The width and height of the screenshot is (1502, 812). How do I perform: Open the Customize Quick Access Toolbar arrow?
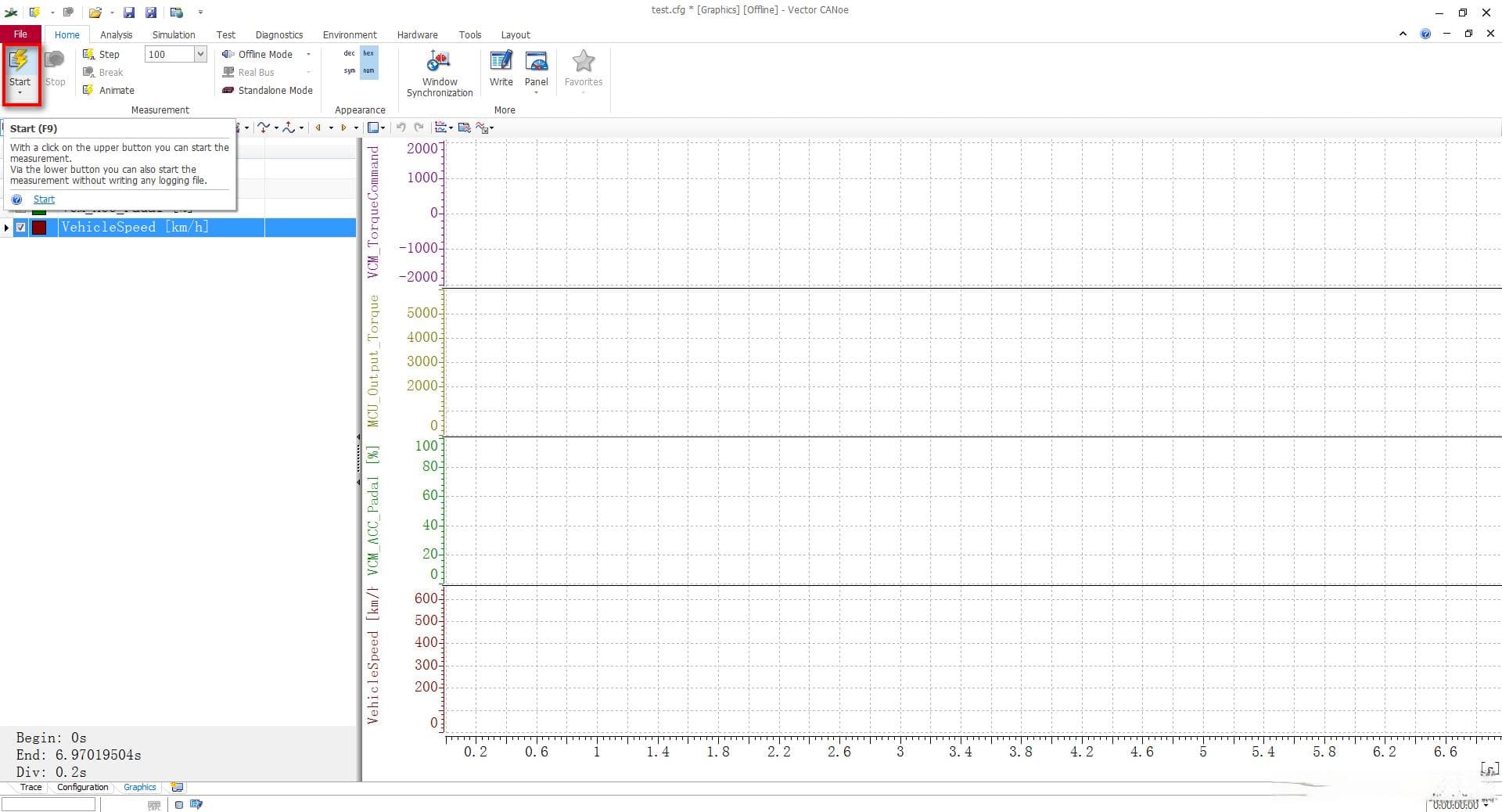click(200, 12)
